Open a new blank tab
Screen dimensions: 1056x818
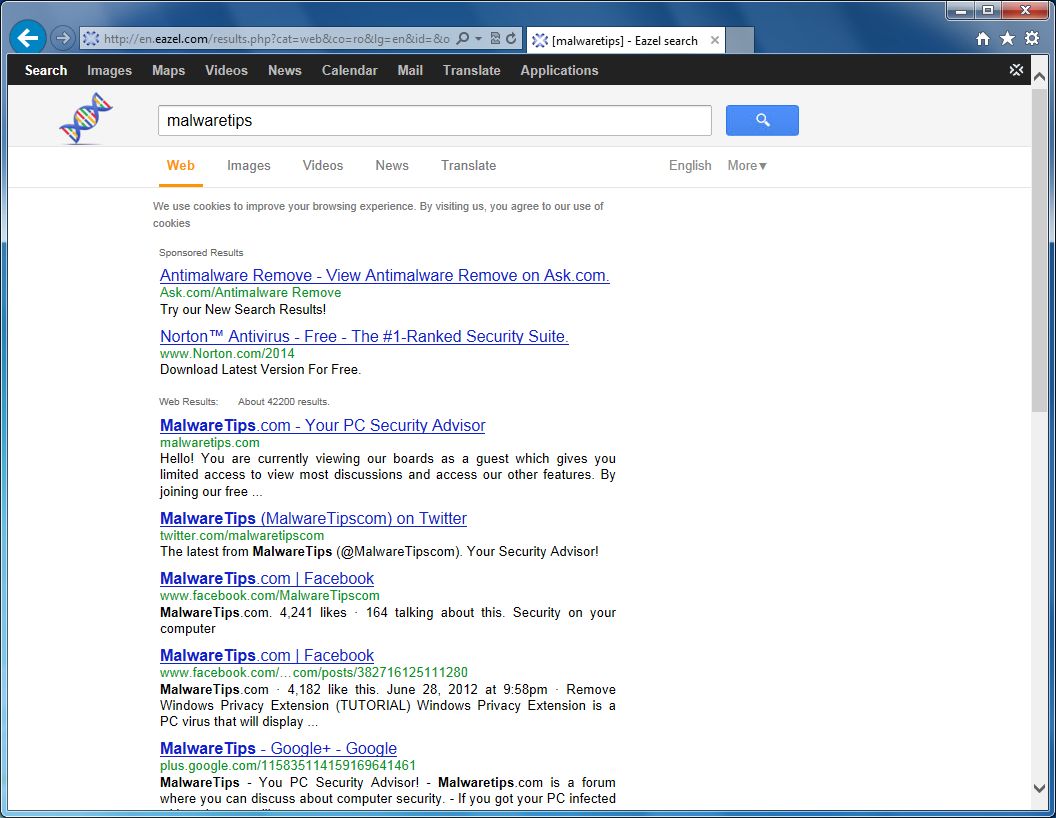point(740,40)
